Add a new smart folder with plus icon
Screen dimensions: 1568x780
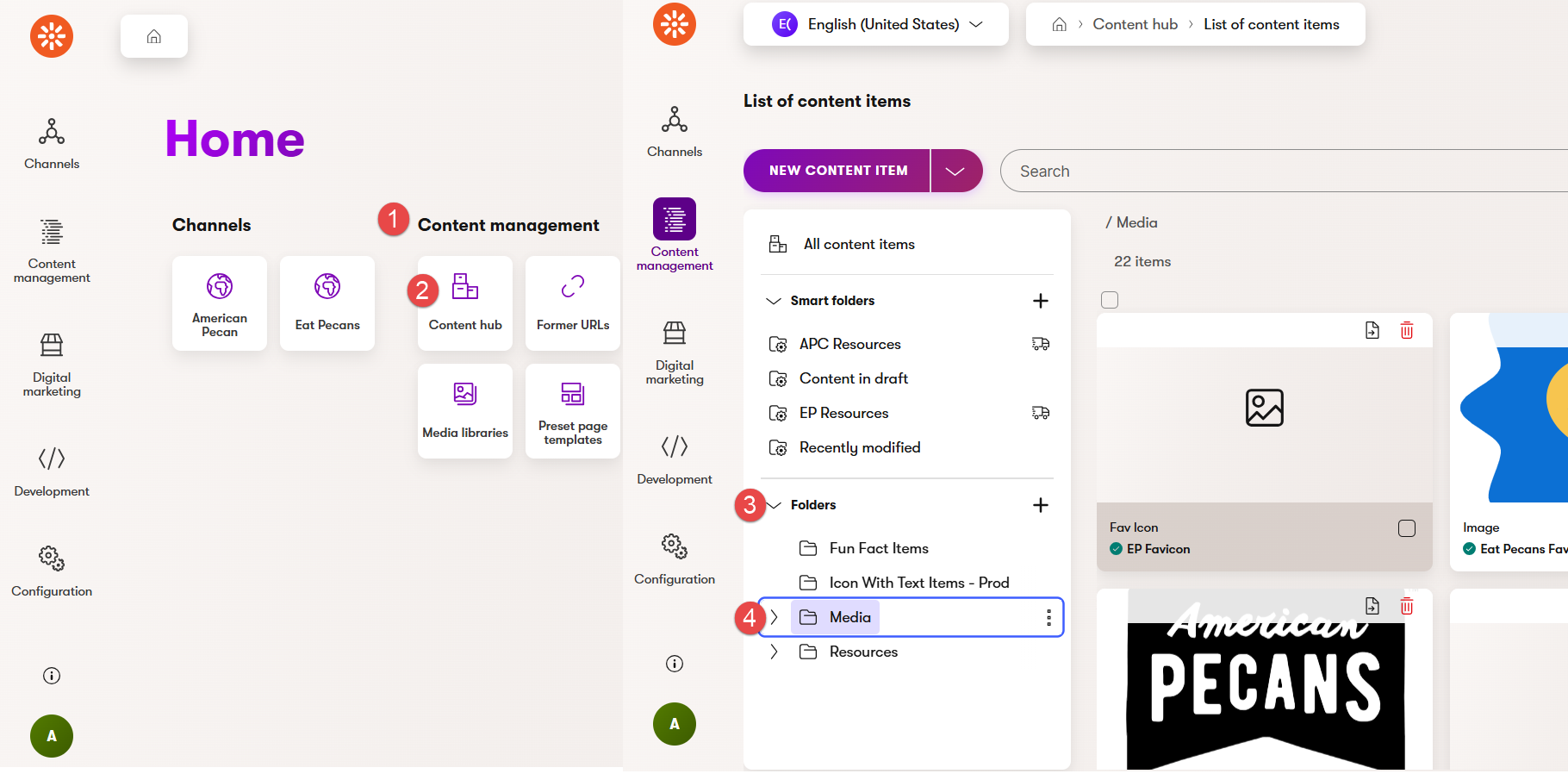pyautogui.click(x=1040, y=301)
